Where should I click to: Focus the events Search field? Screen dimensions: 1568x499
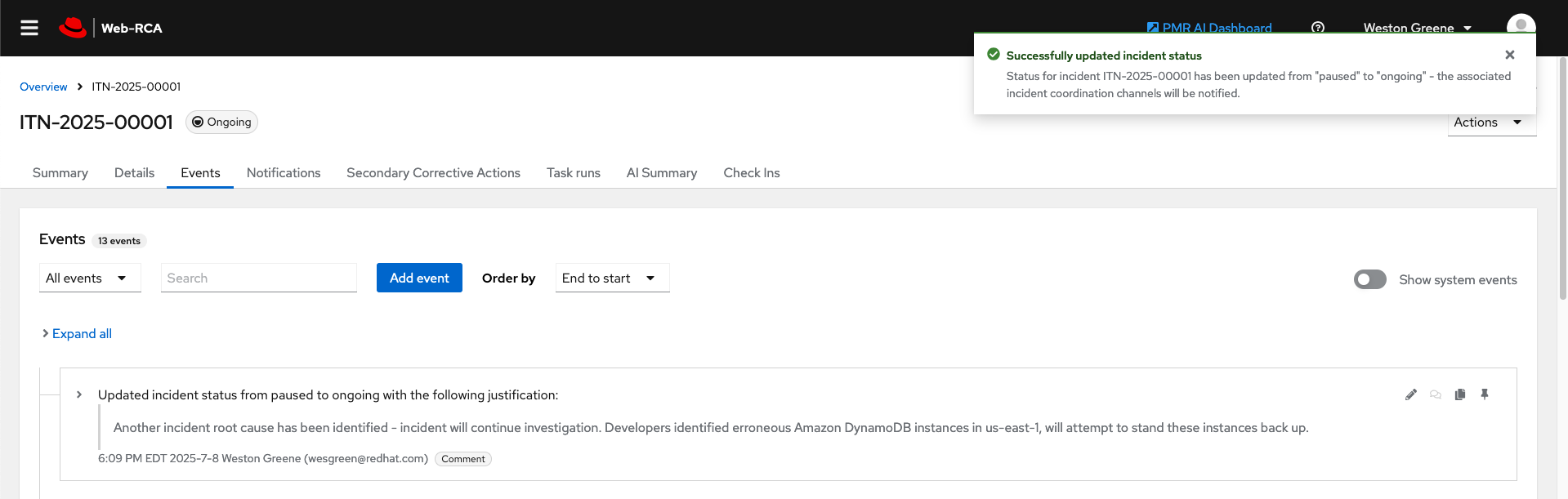(259, 278)
